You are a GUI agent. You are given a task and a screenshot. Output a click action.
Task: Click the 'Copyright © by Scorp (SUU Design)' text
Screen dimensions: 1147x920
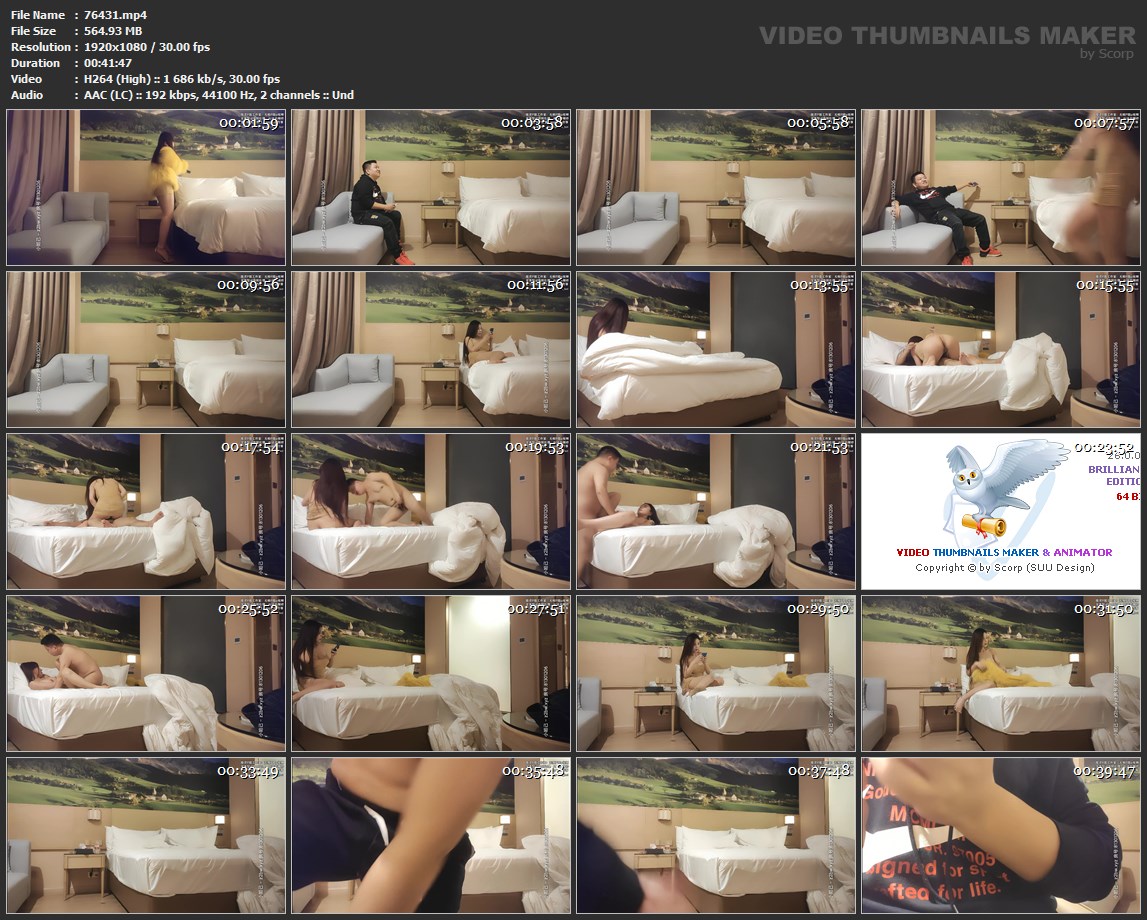click(x=1004, y=567)
